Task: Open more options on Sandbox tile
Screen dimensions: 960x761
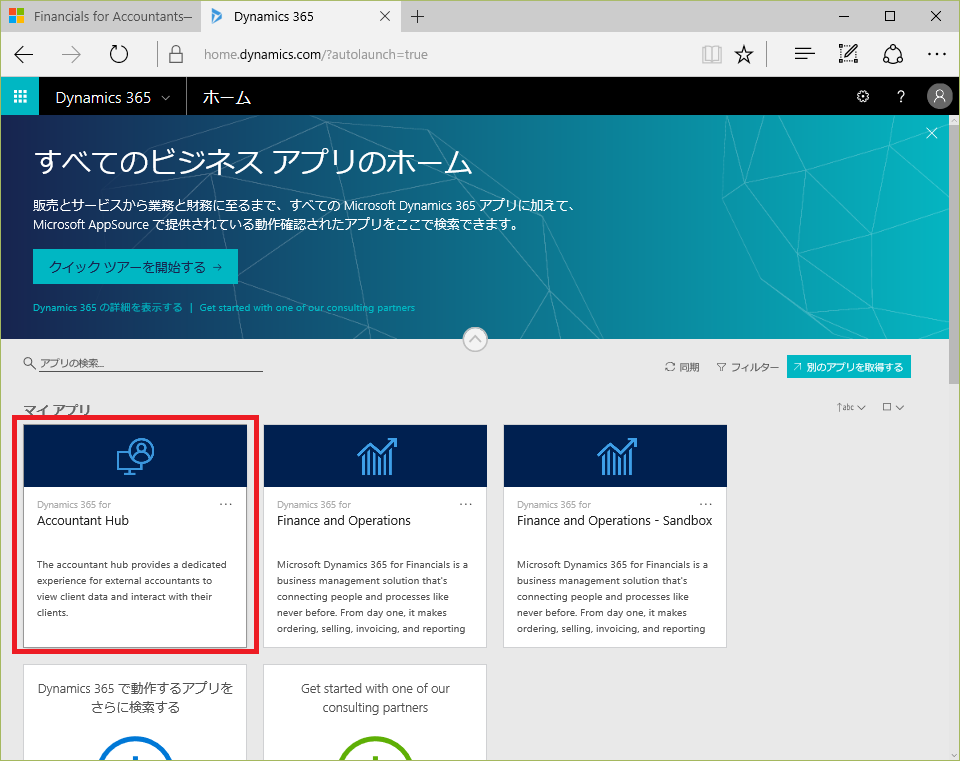Action: click(705, 504)
